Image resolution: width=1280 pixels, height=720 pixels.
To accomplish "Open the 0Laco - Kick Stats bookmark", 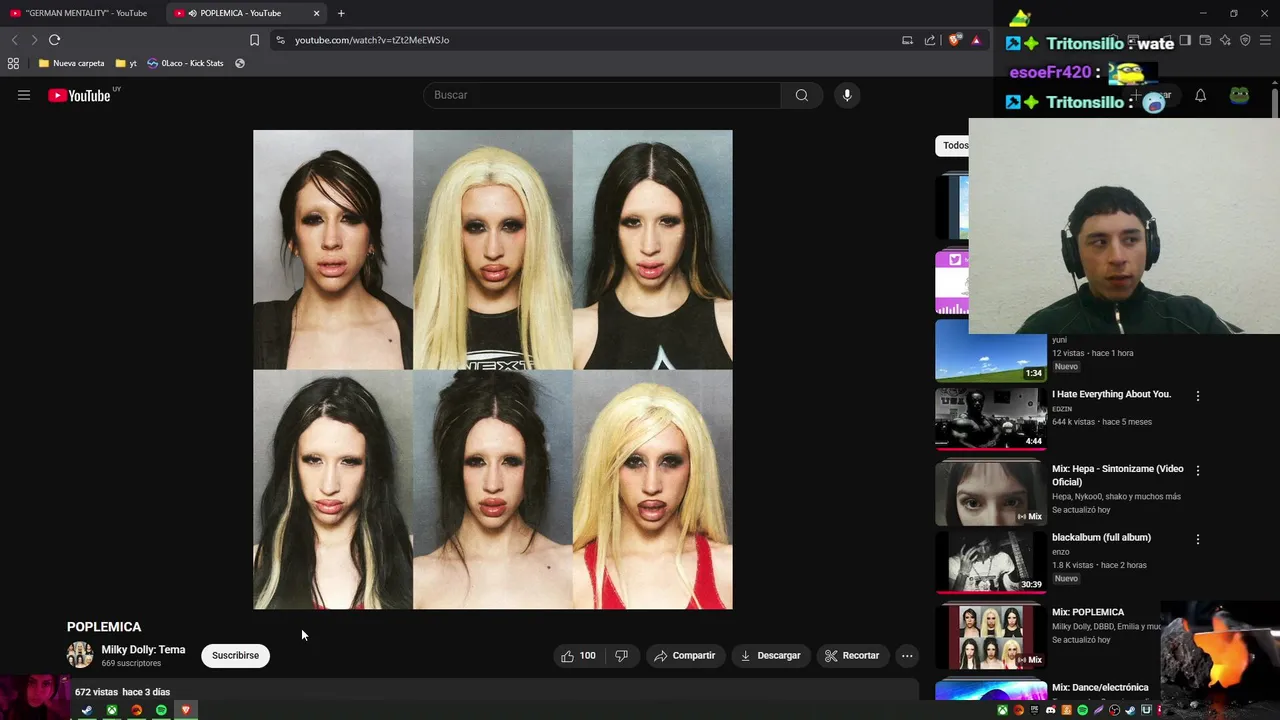I will [x=185, y=63].
